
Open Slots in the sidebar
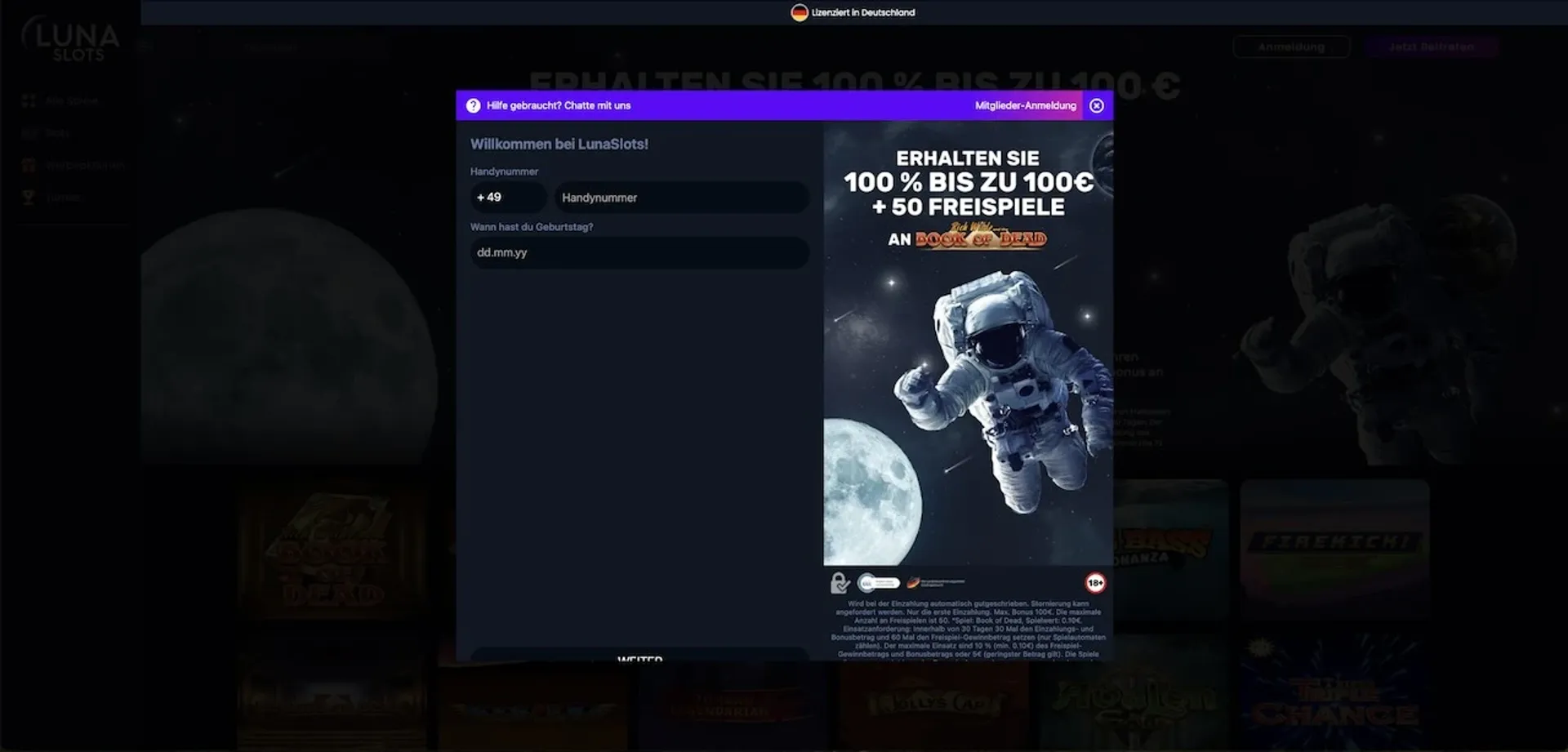coord(47,132)
